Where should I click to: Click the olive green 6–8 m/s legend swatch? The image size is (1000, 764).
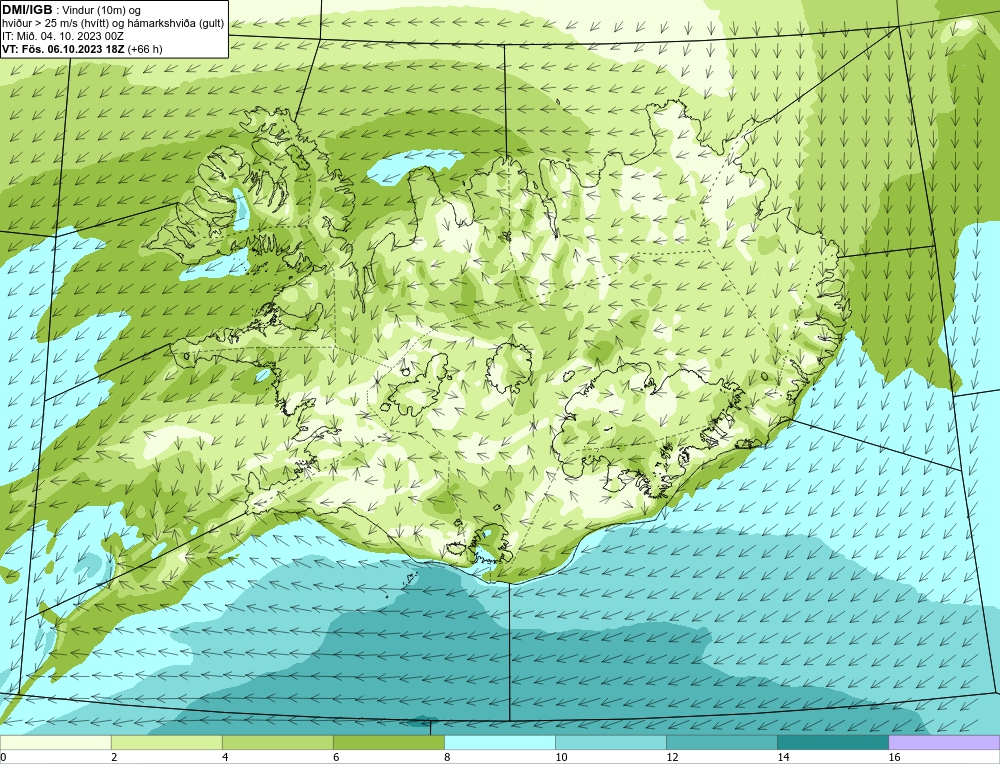tap(388, 742)
